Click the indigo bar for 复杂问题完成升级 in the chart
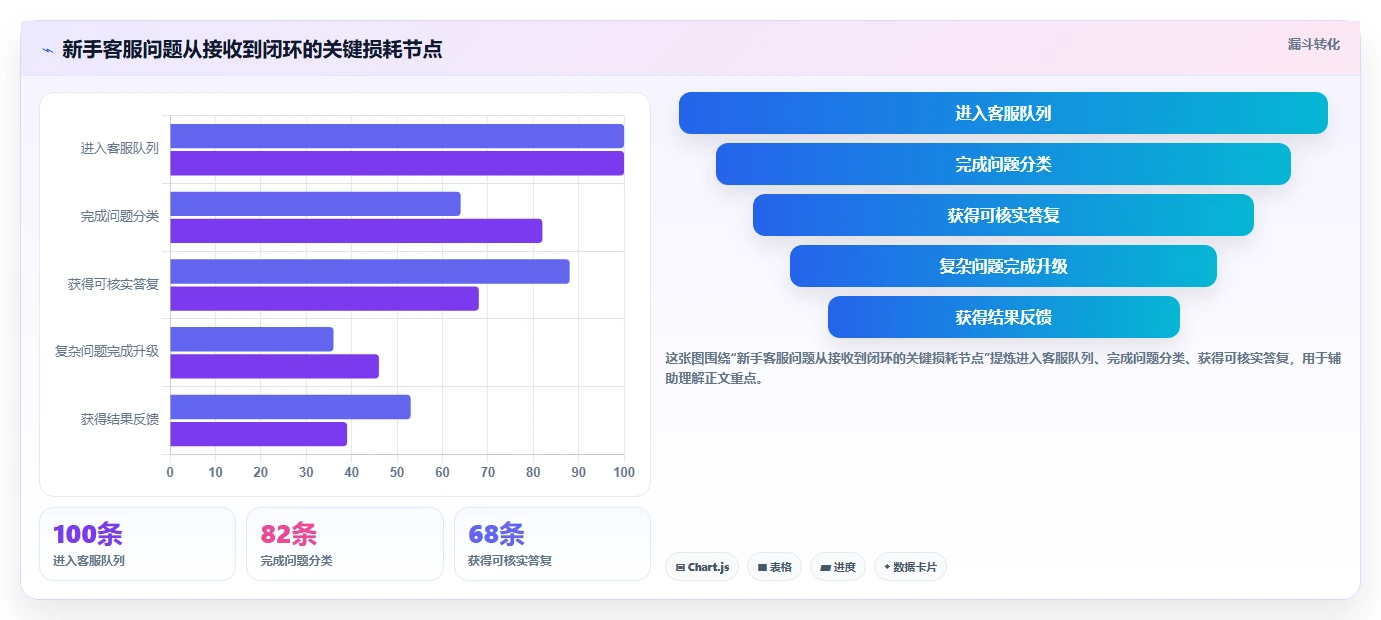The width and height of the screenshot is (1381, 620). (252, 339)
